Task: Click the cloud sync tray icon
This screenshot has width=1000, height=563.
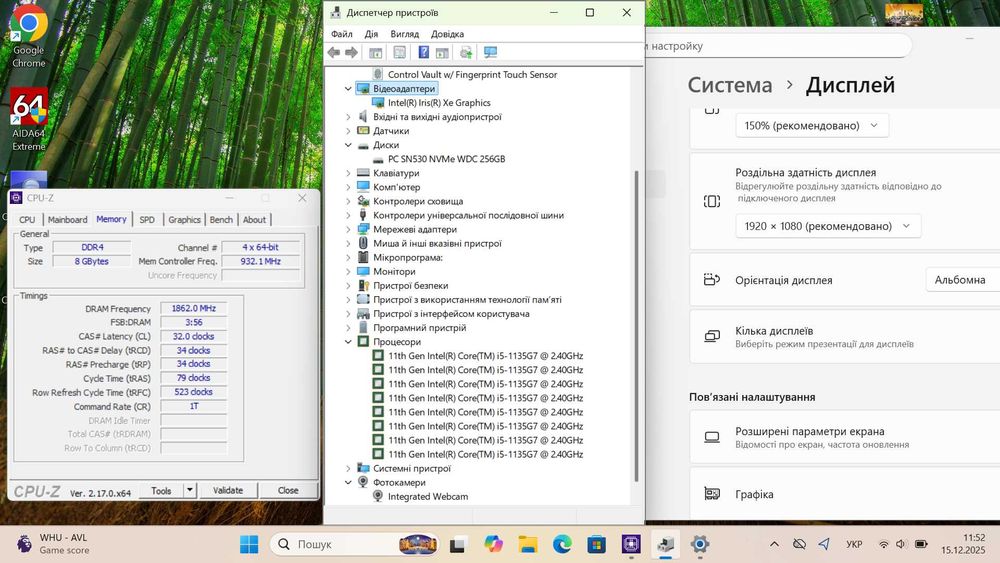Action: coord(799,544)
